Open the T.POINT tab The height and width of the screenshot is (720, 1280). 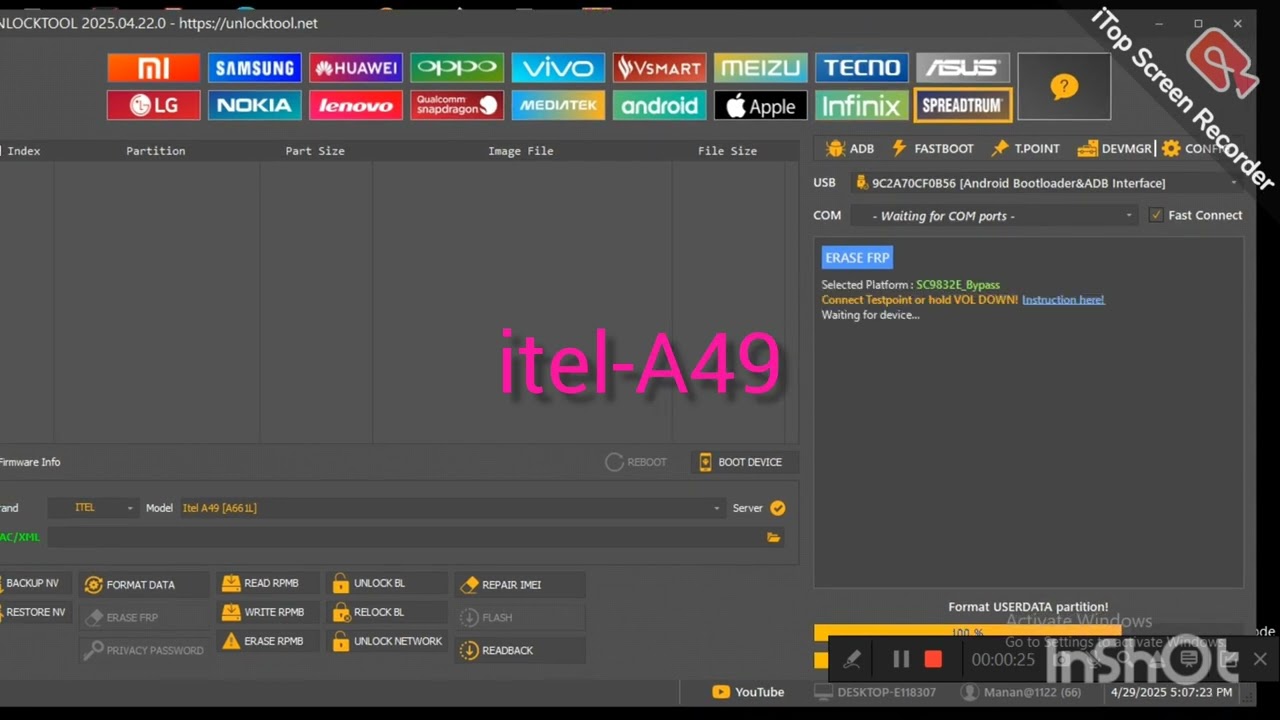point(1025,148)
